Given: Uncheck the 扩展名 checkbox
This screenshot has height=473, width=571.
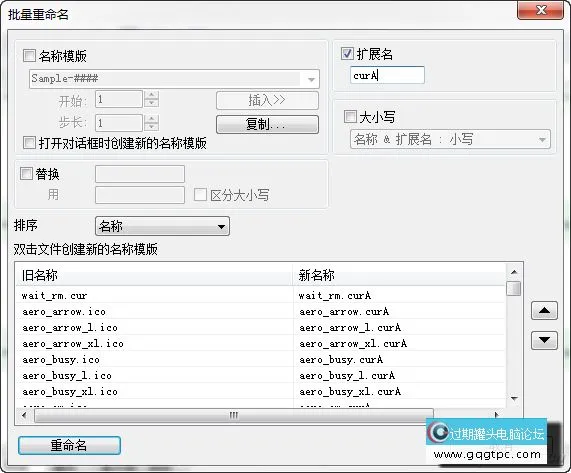Looking at the screenshot, I should point(347,54).
